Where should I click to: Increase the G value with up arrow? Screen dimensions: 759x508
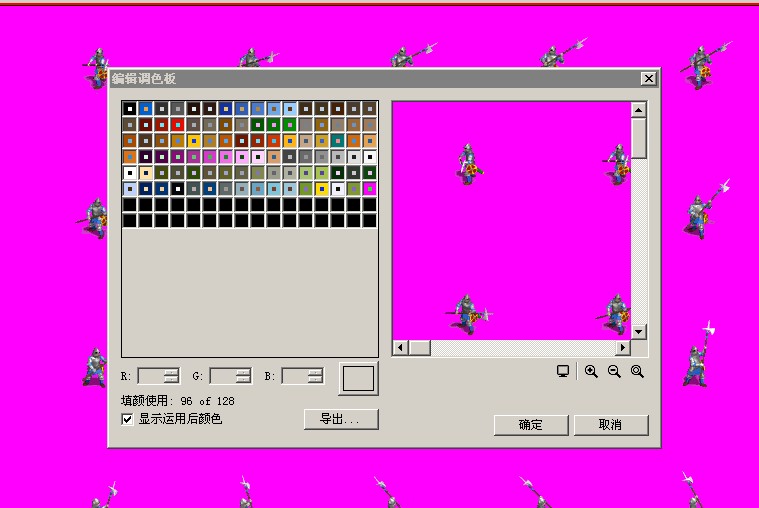click(x=243, y=372)
